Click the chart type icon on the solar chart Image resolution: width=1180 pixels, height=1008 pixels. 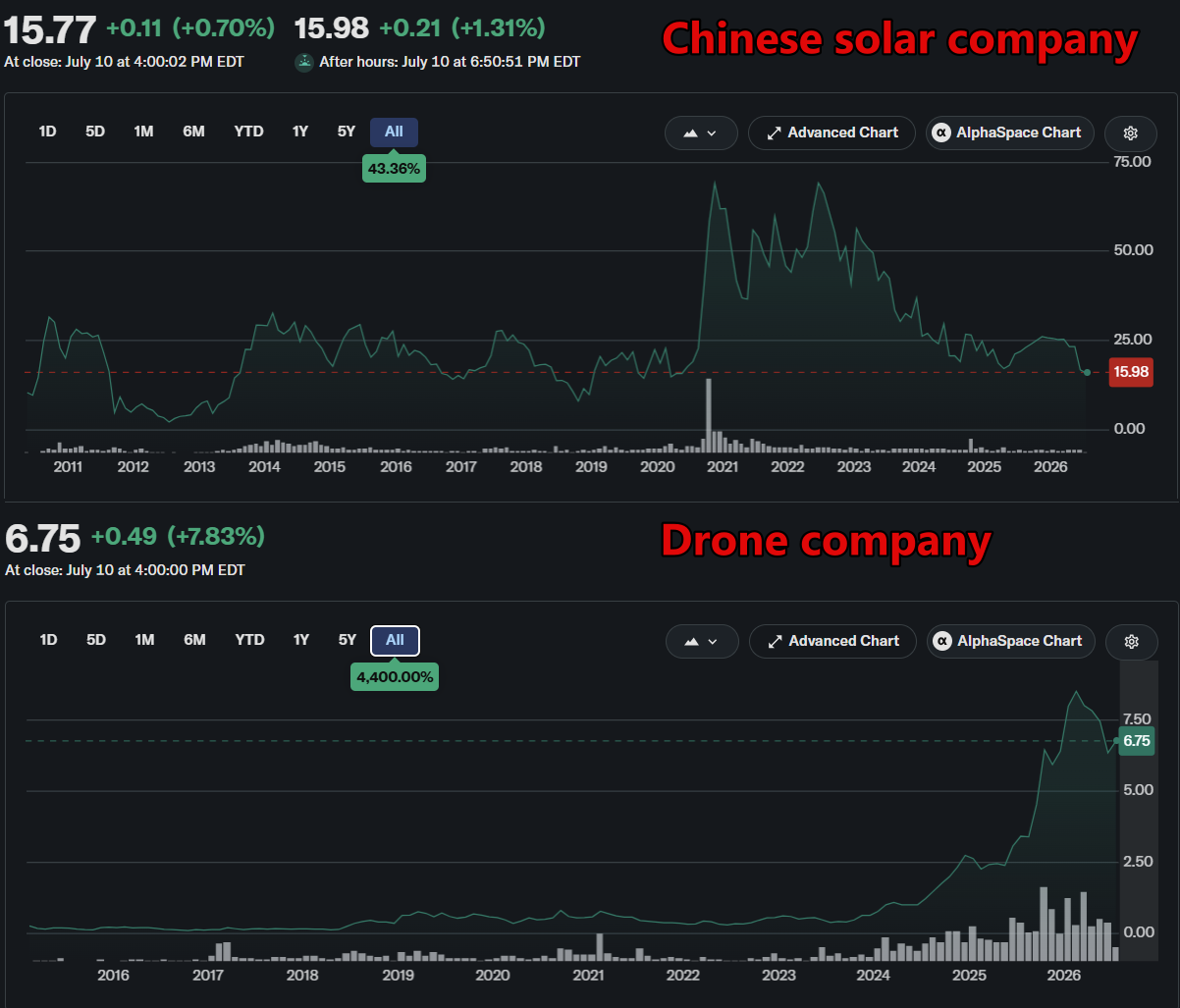(690, 133)
